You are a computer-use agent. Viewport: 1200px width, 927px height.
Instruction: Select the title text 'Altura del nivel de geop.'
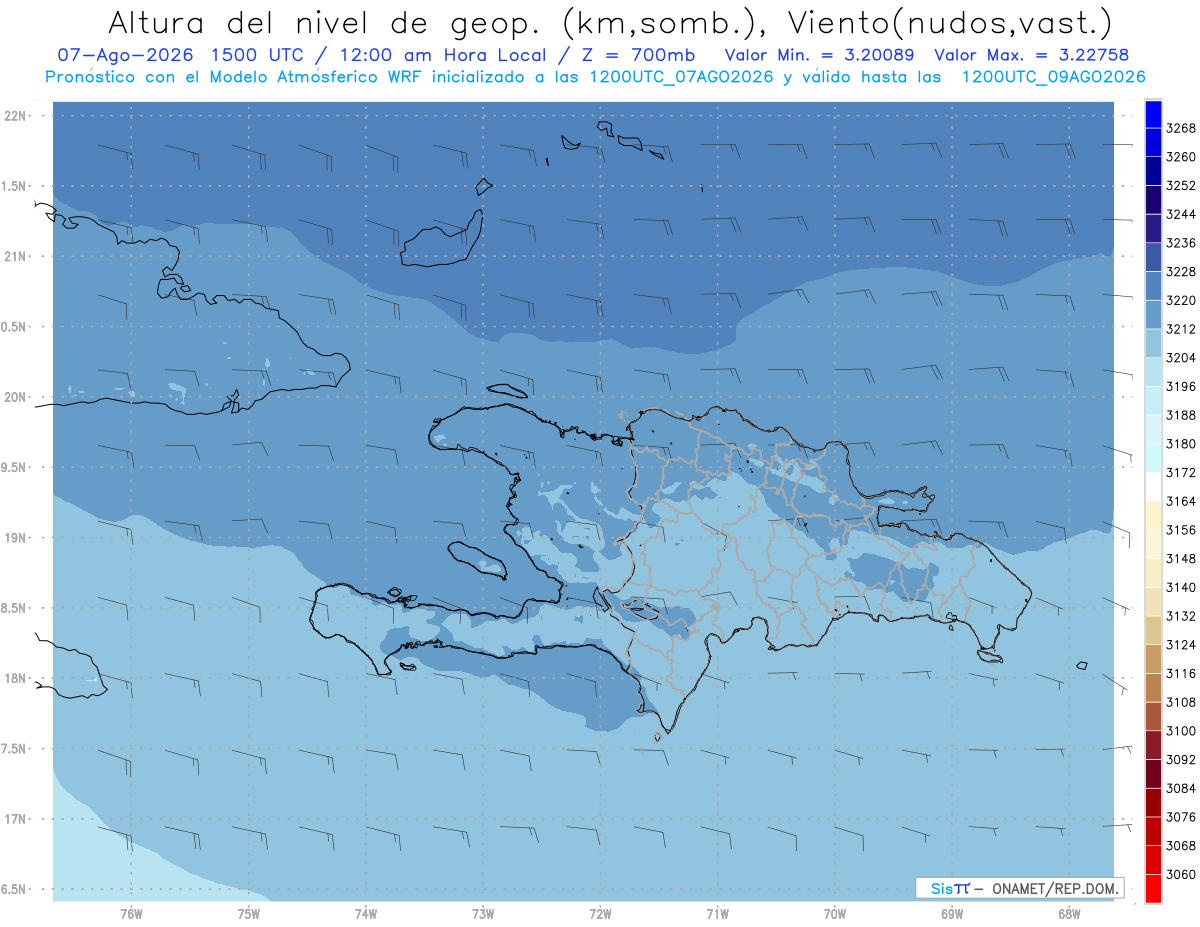(327, 22)
